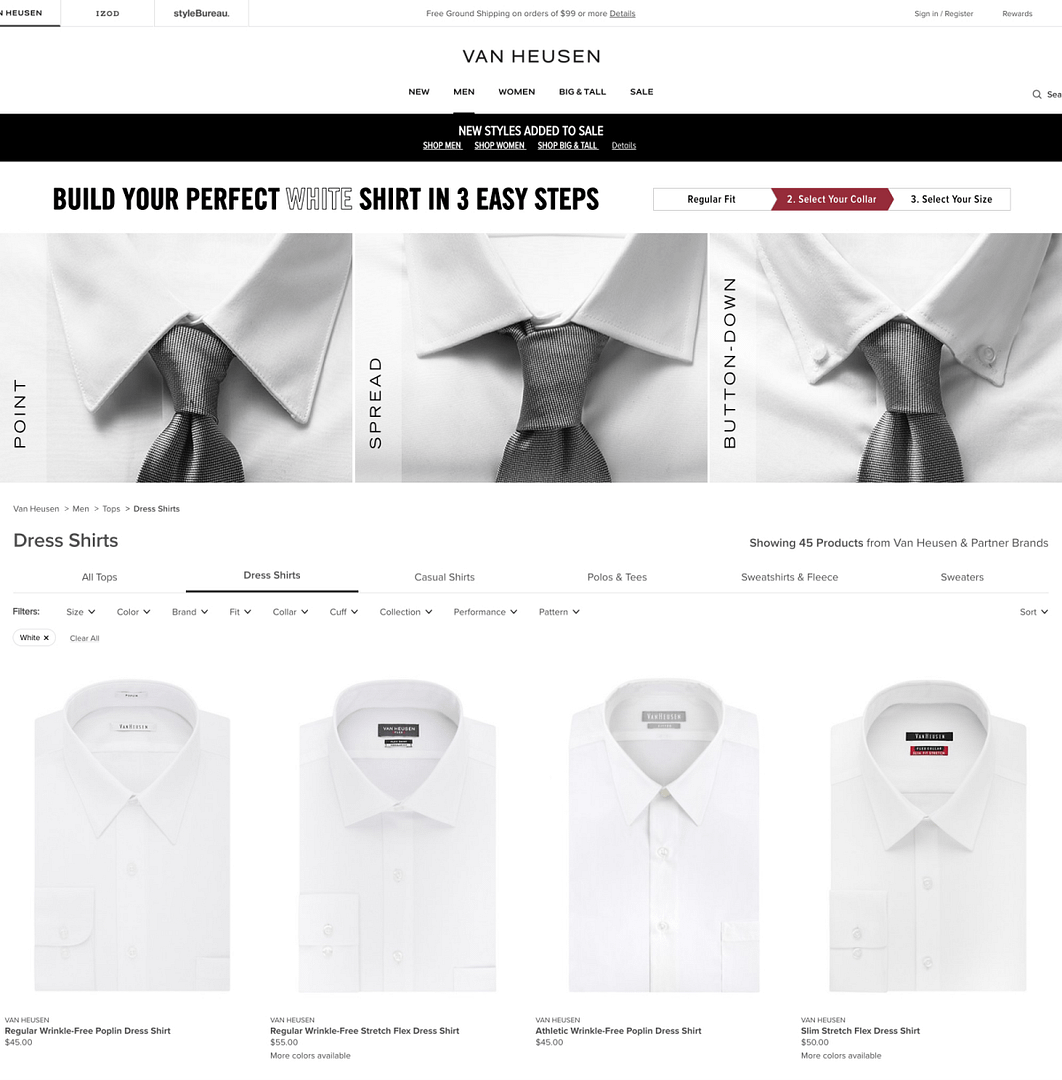Click the search magnifier icon

click(x=1037, y=94)
